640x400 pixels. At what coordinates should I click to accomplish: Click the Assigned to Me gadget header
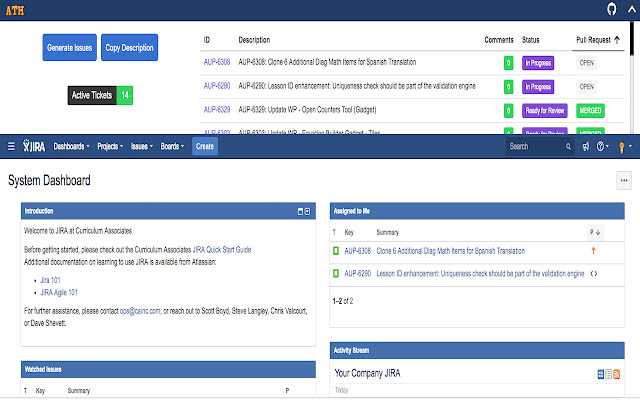click(477, 211)
